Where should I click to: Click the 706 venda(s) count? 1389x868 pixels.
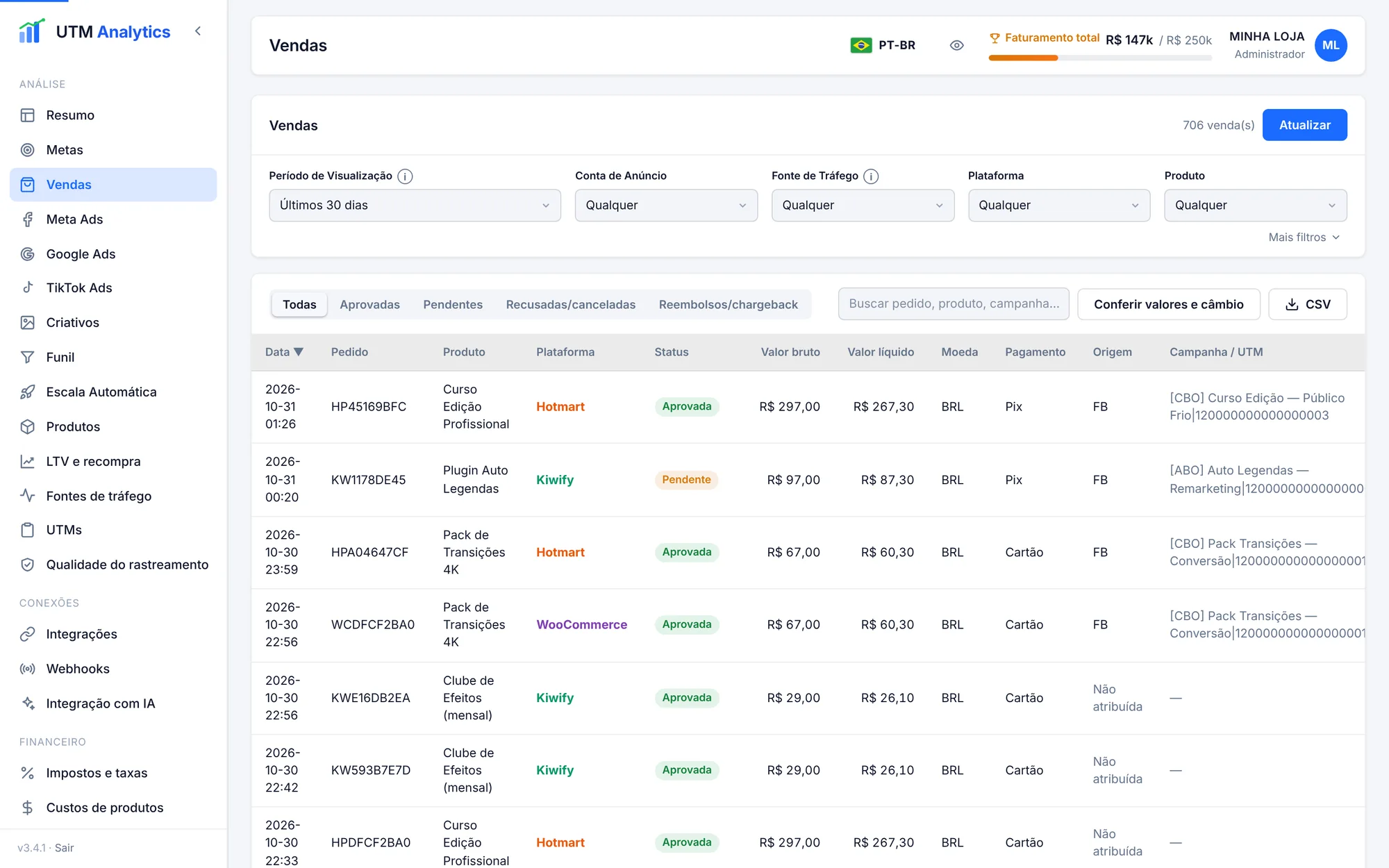coord(1218,126)
